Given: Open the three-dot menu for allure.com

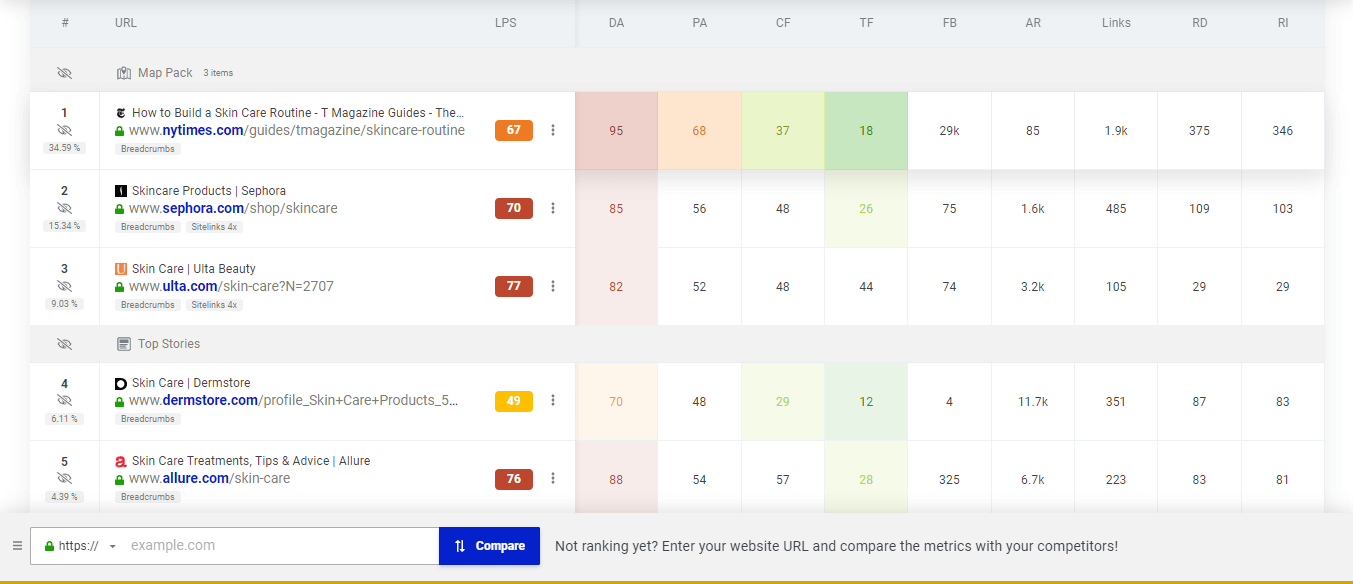Looking at the screenshot, I should [553, 479].
